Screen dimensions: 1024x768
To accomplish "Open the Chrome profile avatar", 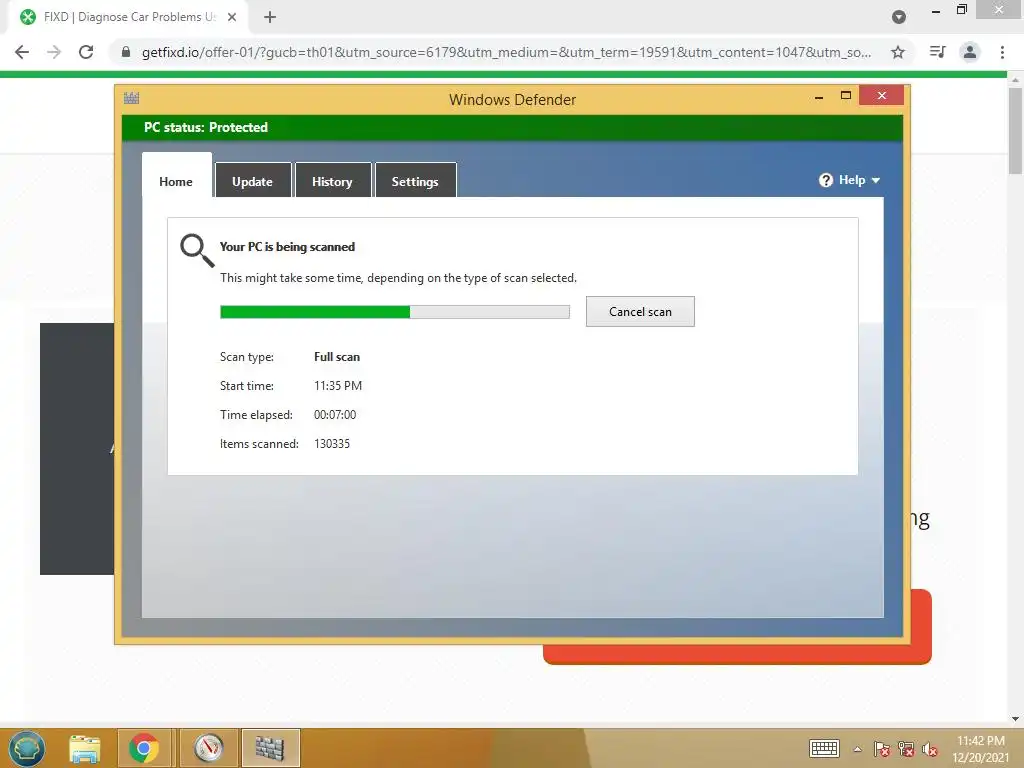I will point(970,52).
